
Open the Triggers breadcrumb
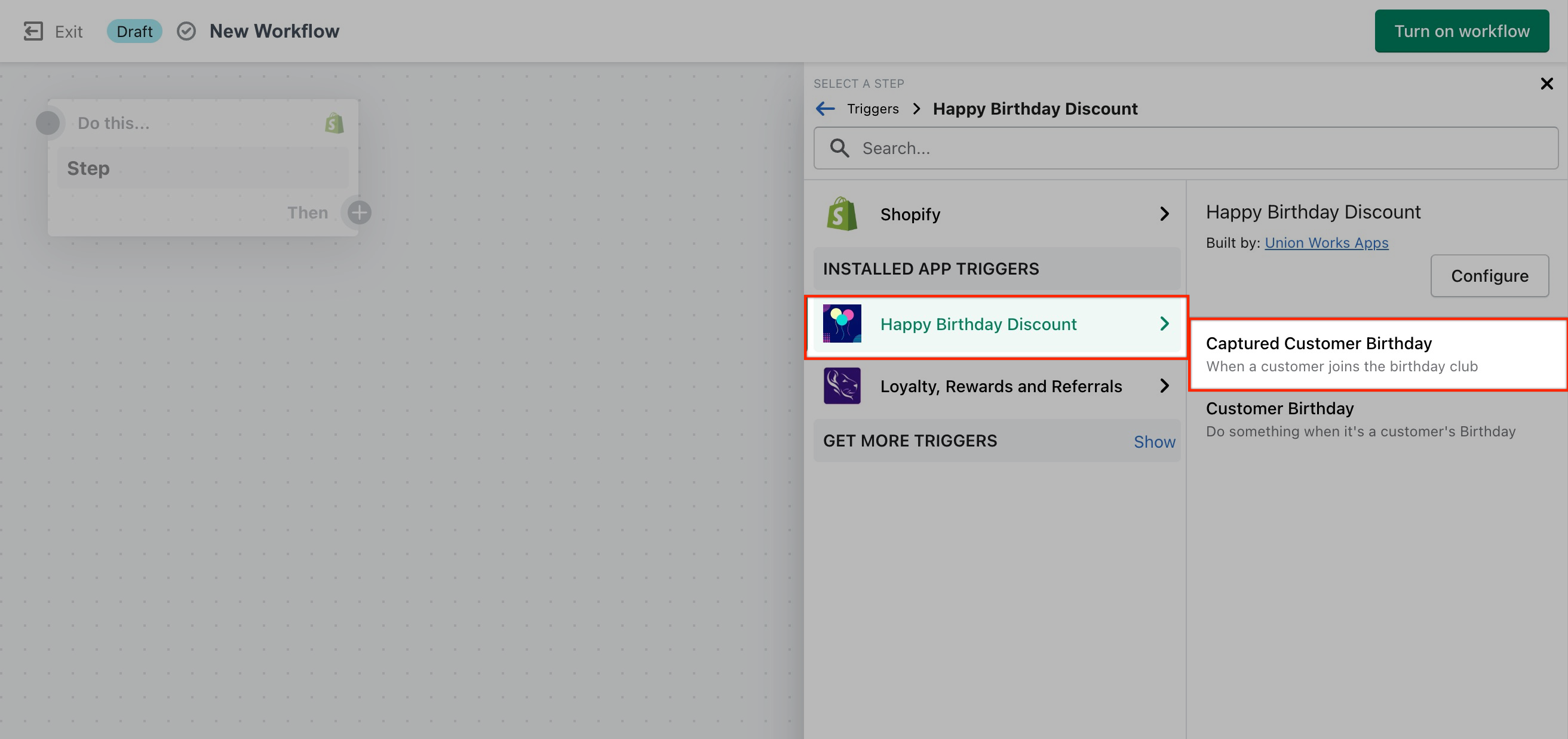(872, 108)
